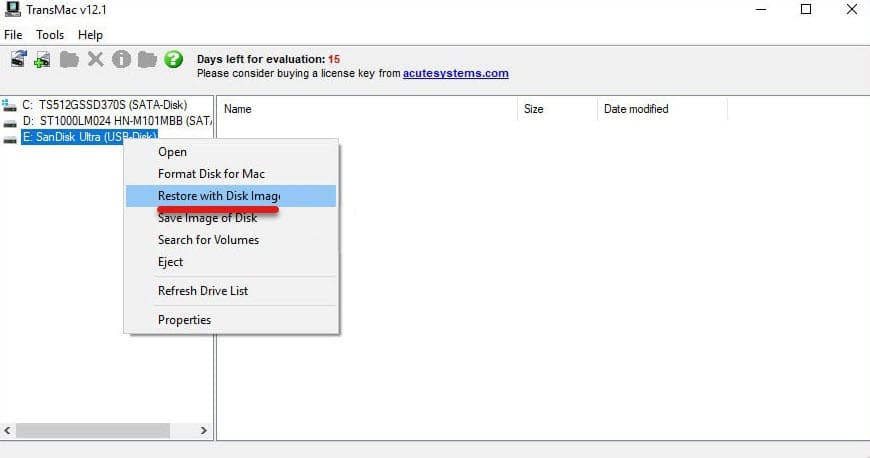
Task: Close the TransMac window
Action: (852, 9)
